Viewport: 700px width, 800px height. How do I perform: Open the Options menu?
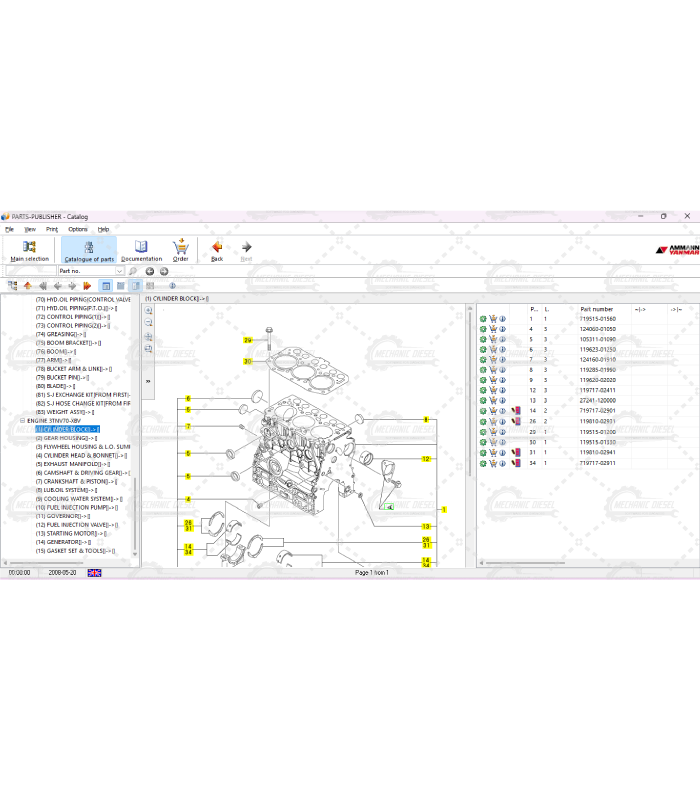click(77, 229)
